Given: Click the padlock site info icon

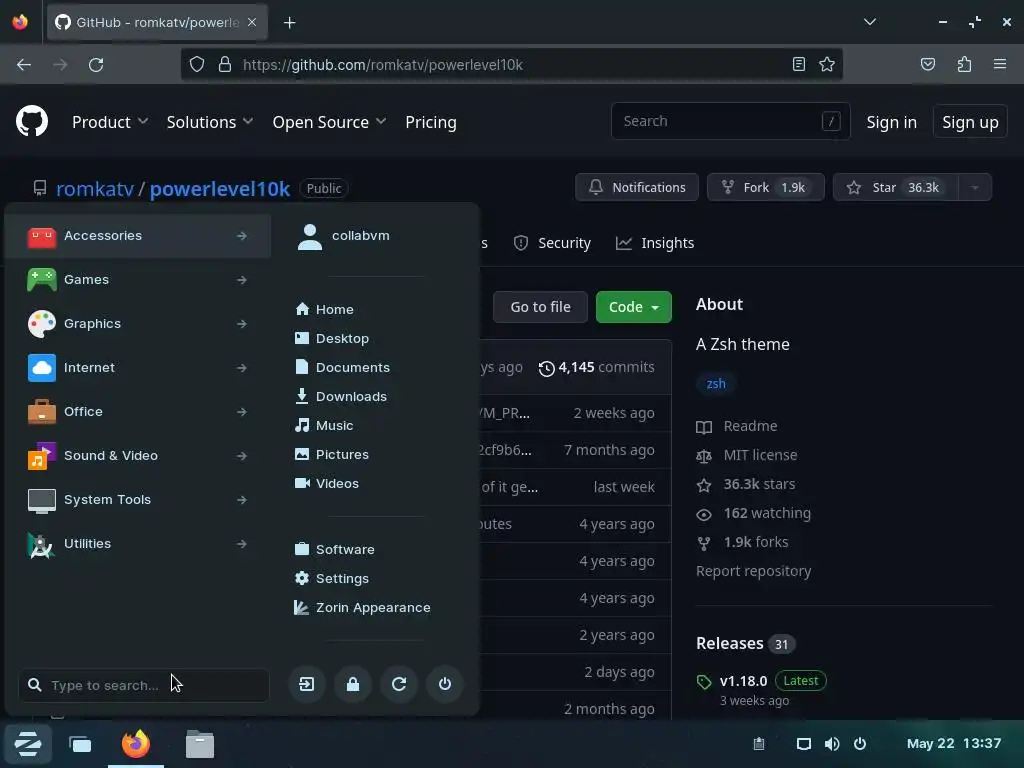Looking at the screenshot, I should 225,64.
